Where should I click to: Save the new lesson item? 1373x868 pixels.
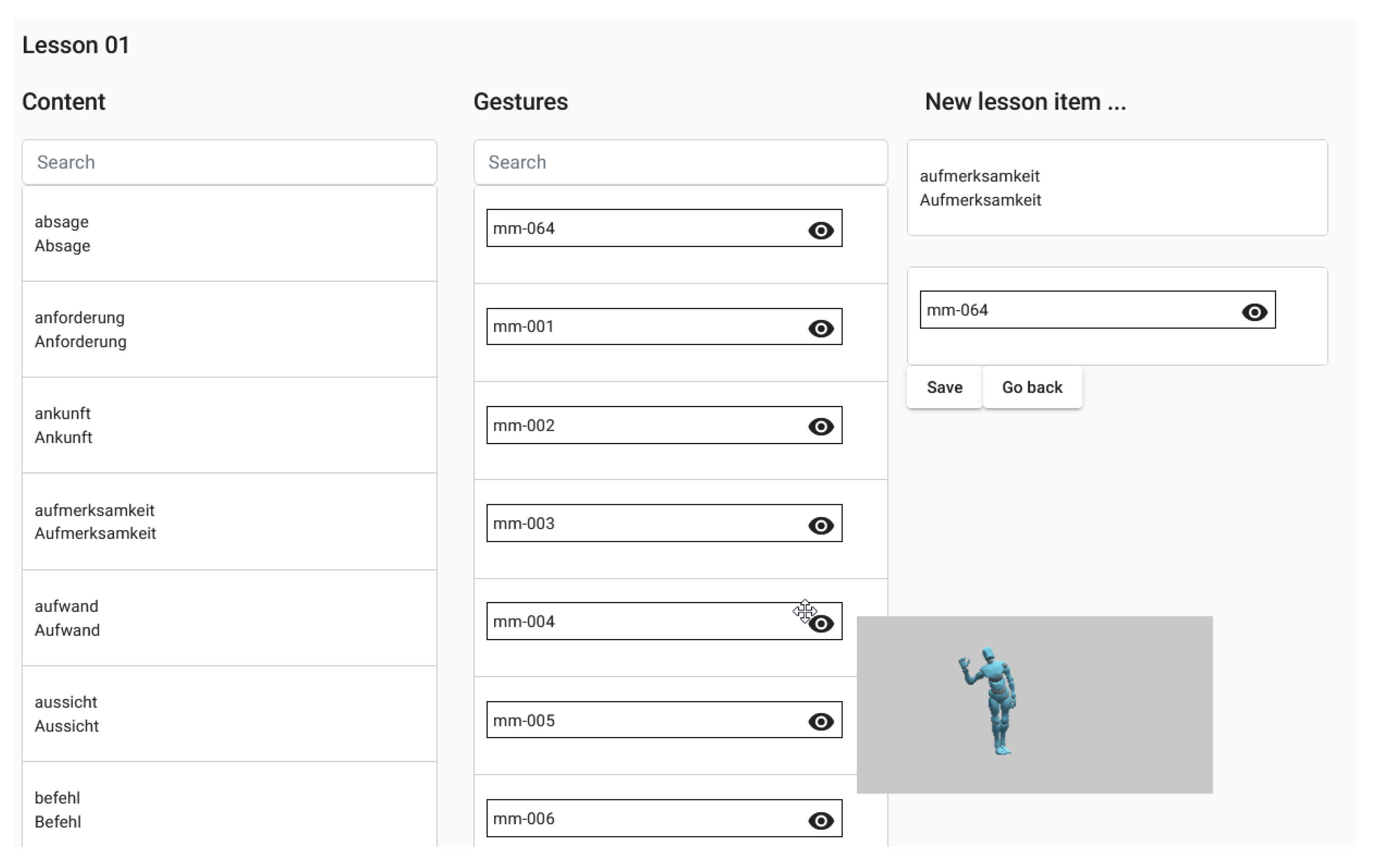[x=944, y=387]
